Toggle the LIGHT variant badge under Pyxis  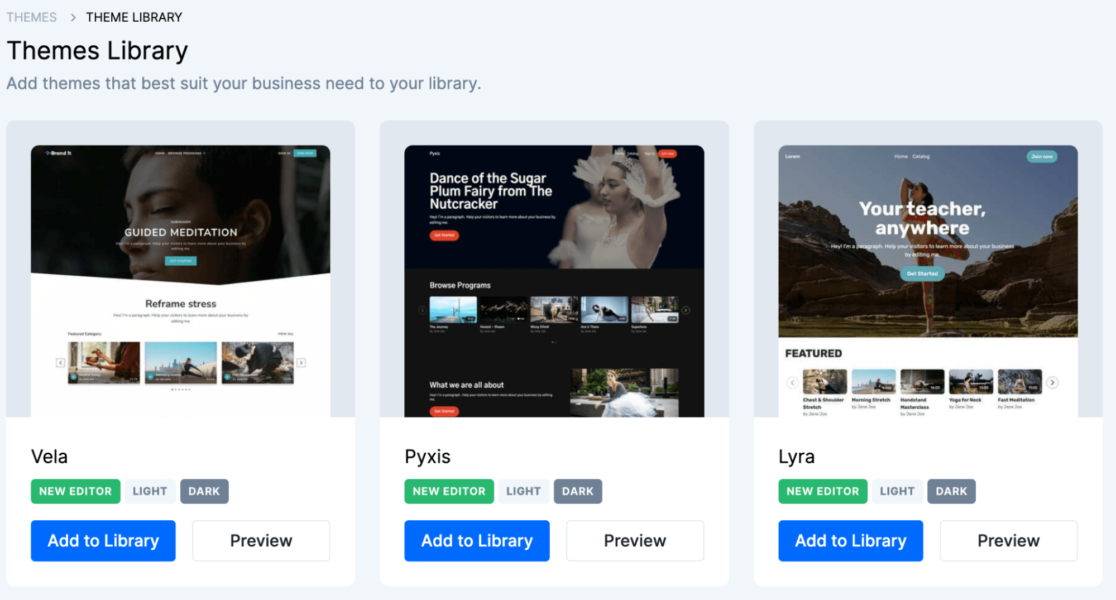point(523,491)
